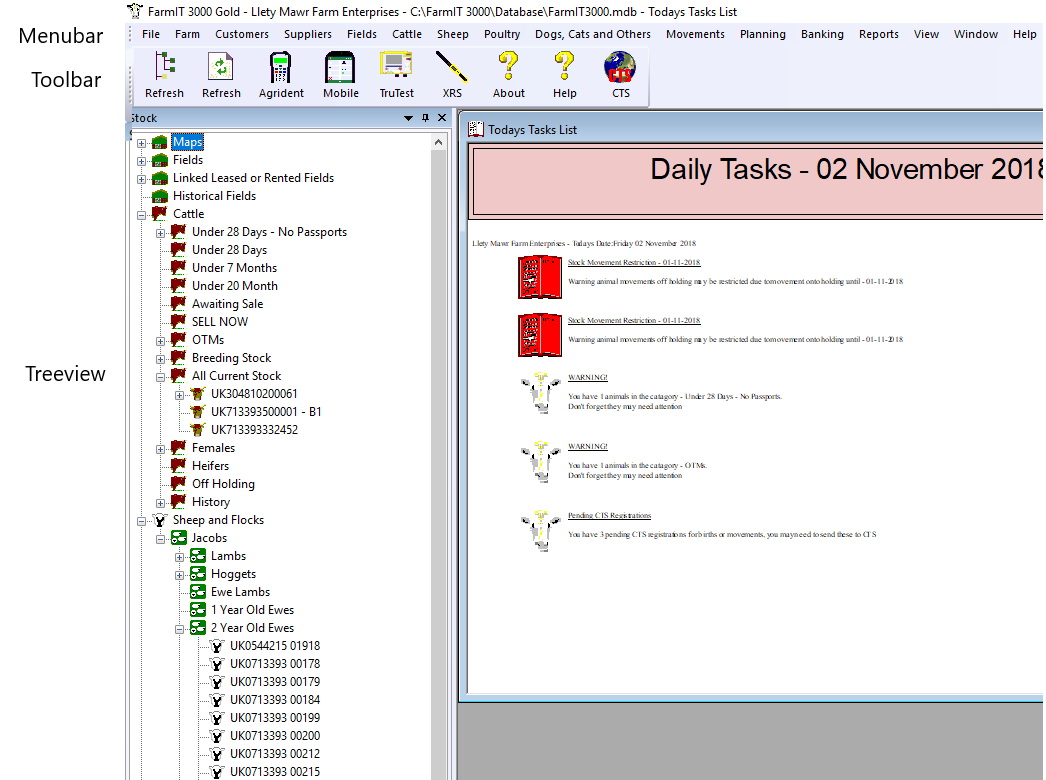Open the Agrident reader tool

pos(281,75)
